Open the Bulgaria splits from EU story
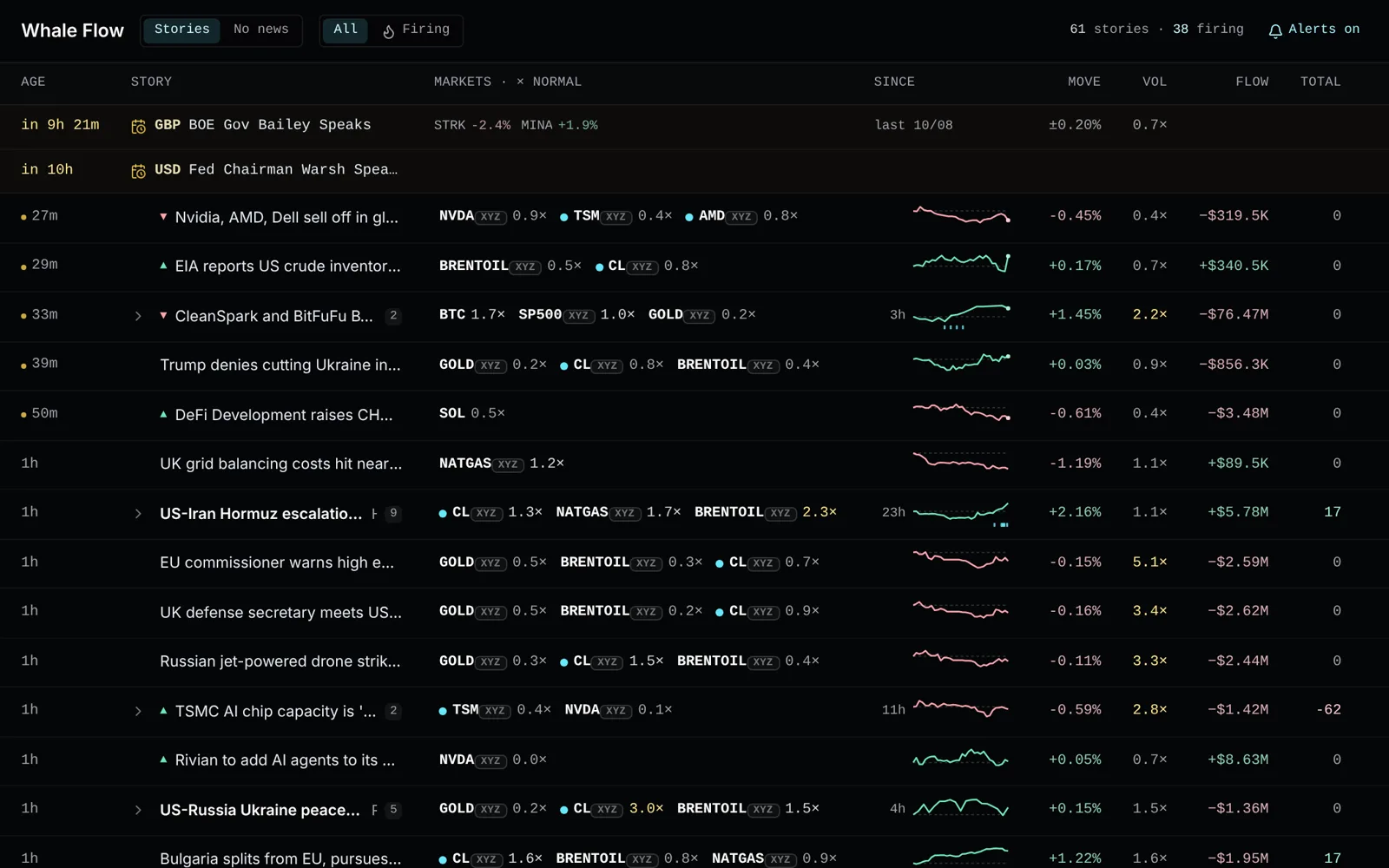The image size is (1389, 868). pos(280,858)
